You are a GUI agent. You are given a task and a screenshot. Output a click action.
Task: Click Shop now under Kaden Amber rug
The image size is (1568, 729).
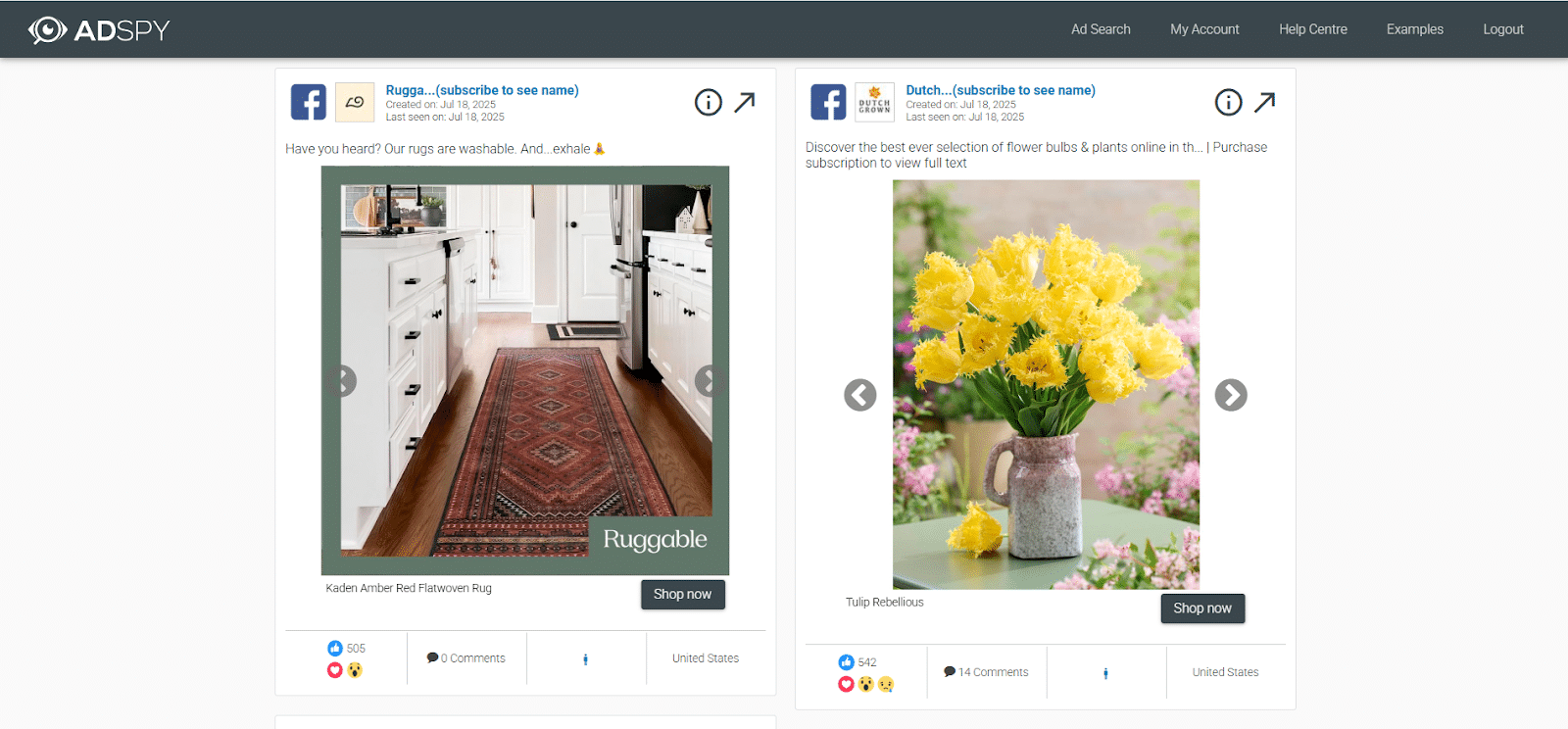point(683,594)
